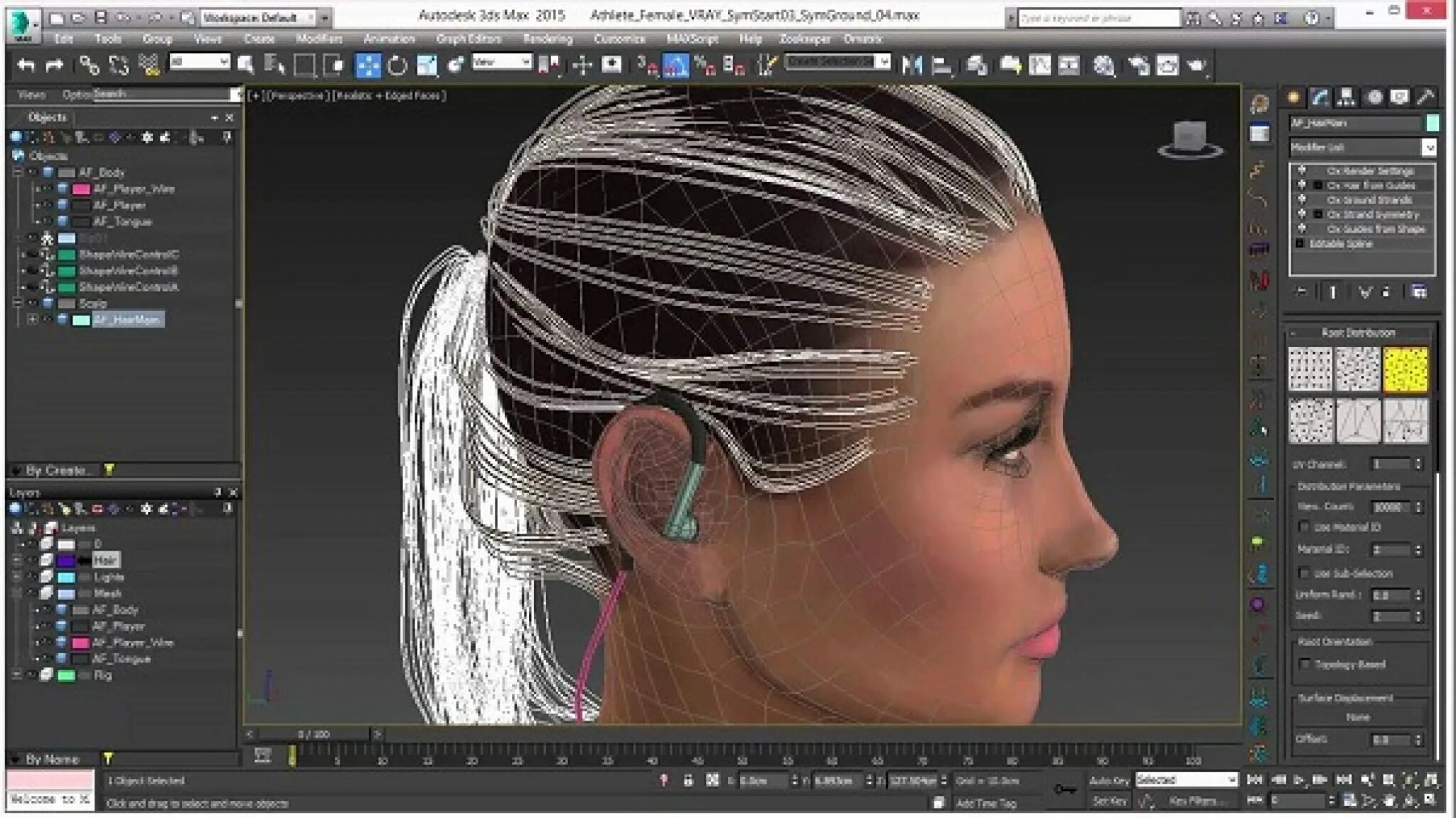The image size is (1456, 818).
Task: Expand the AF_HairMain tree node
Action: tap(32, 319)
